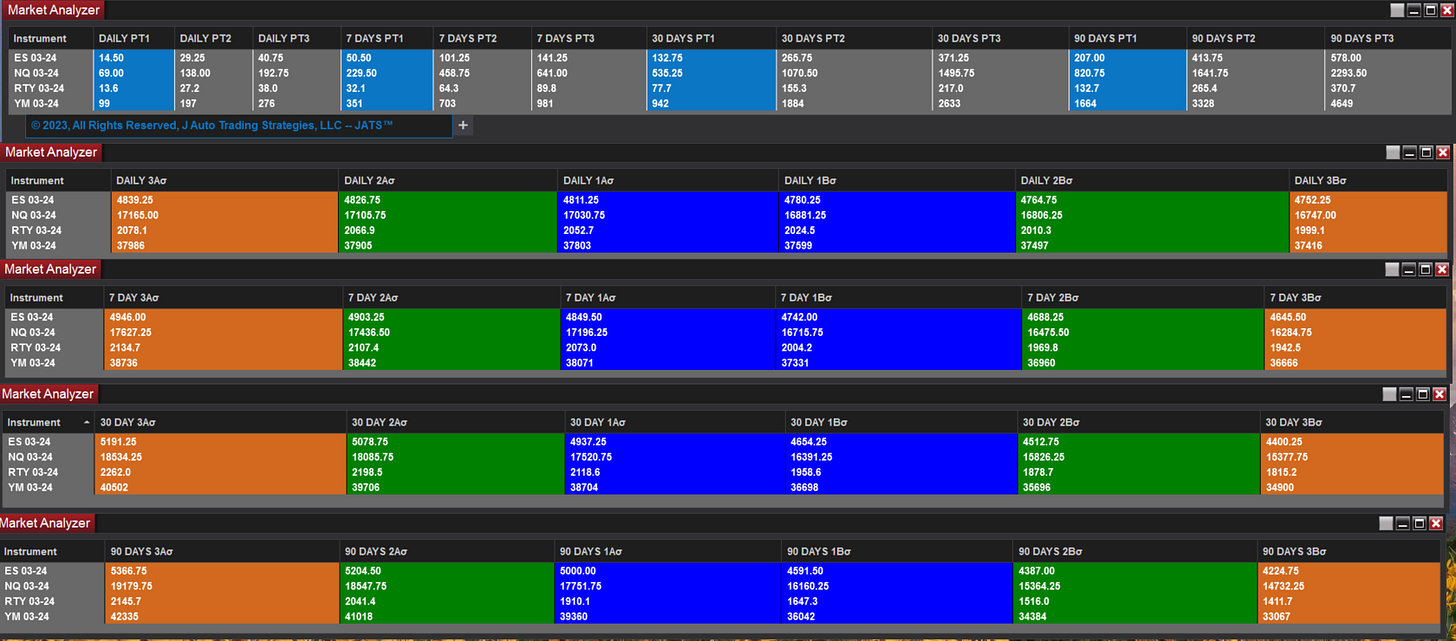Viewport: 1456px width, 641px height.
Task: Click the 41018 cell under 90 DAYS 2Aσ
Action: [446, 616]
